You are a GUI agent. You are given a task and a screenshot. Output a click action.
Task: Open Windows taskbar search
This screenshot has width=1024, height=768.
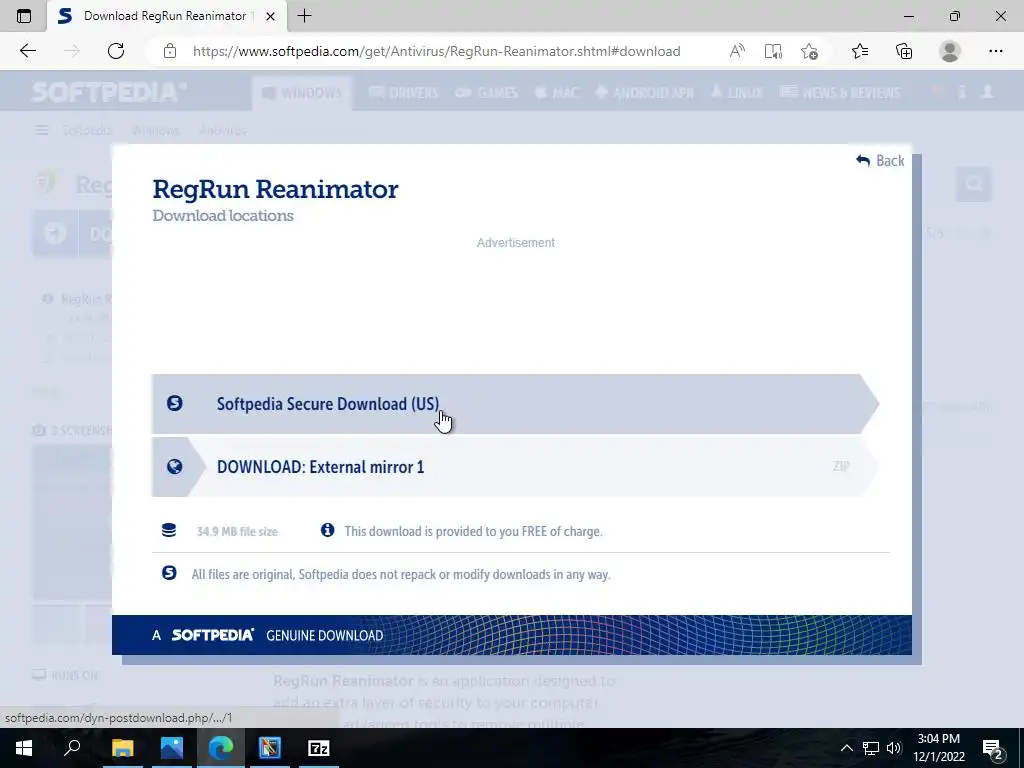(x=72, y=748)
